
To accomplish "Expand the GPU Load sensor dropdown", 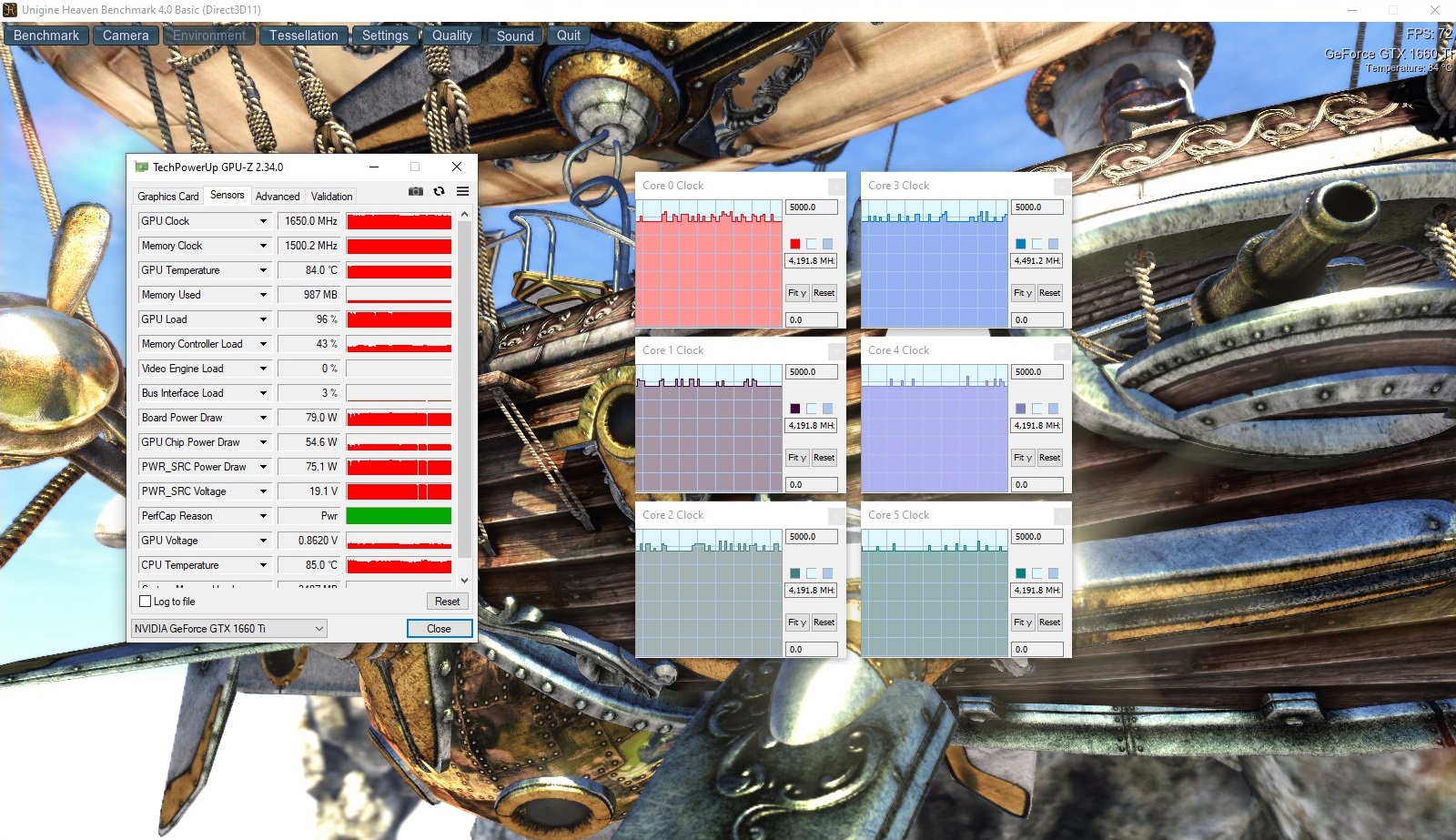I will click(x=263, y=319).
